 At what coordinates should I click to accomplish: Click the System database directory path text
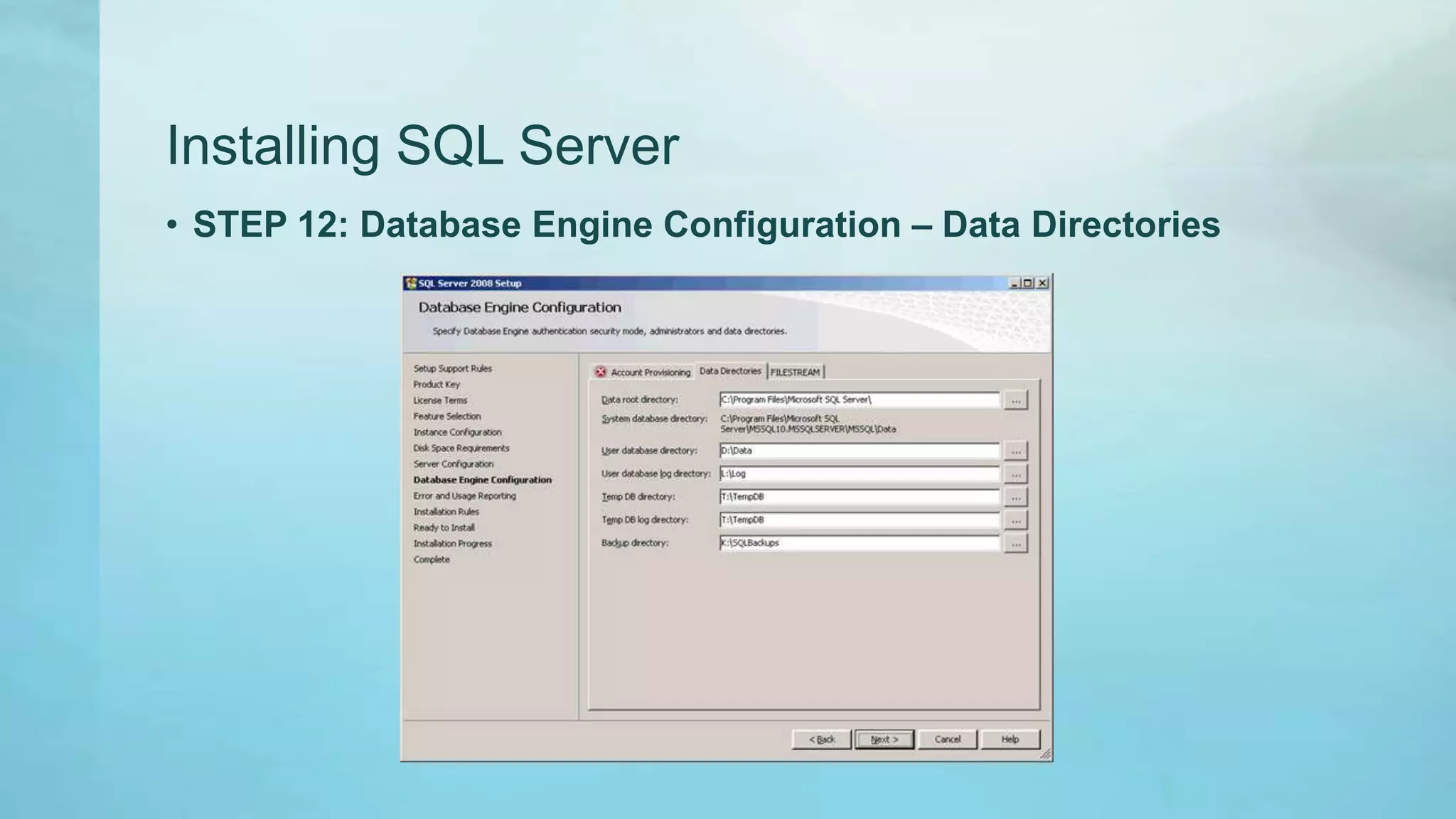[808, 424]
